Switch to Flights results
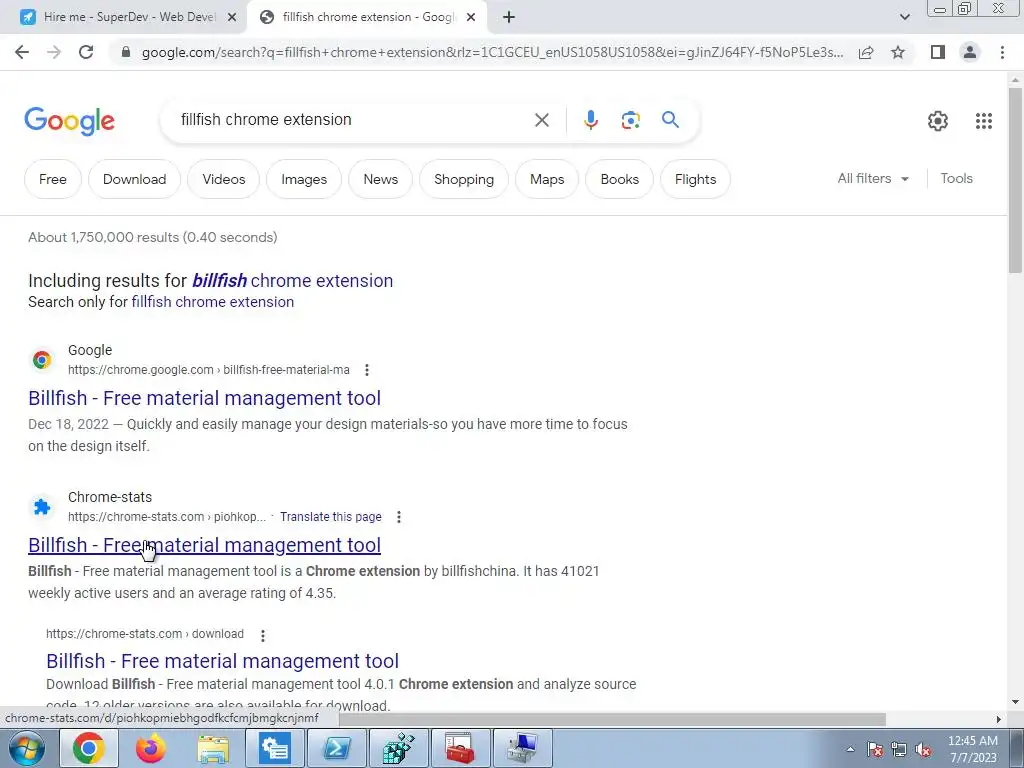Viewport: 1024px width, 768px height. [x=696, y=179]
